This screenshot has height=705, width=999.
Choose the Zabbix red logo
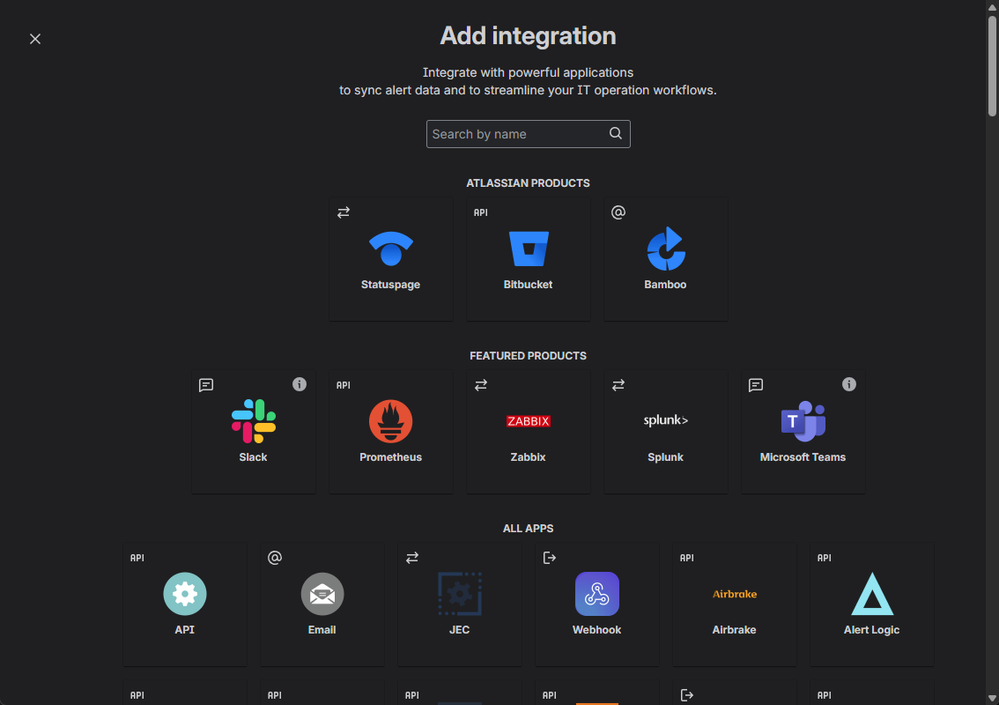[528, 421]
